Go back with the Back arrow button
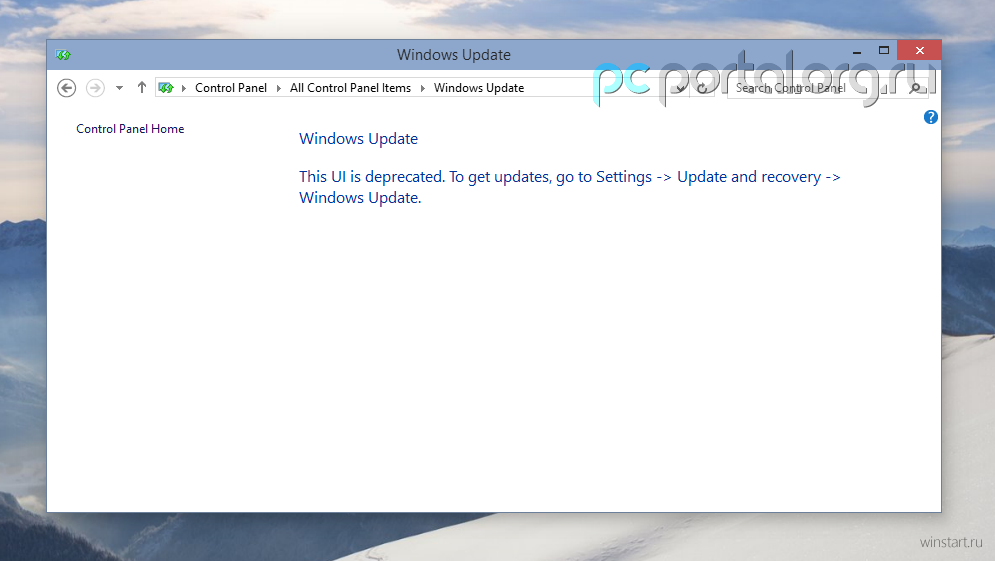This screenshot has height=561, width=995. tap(67, 88)
